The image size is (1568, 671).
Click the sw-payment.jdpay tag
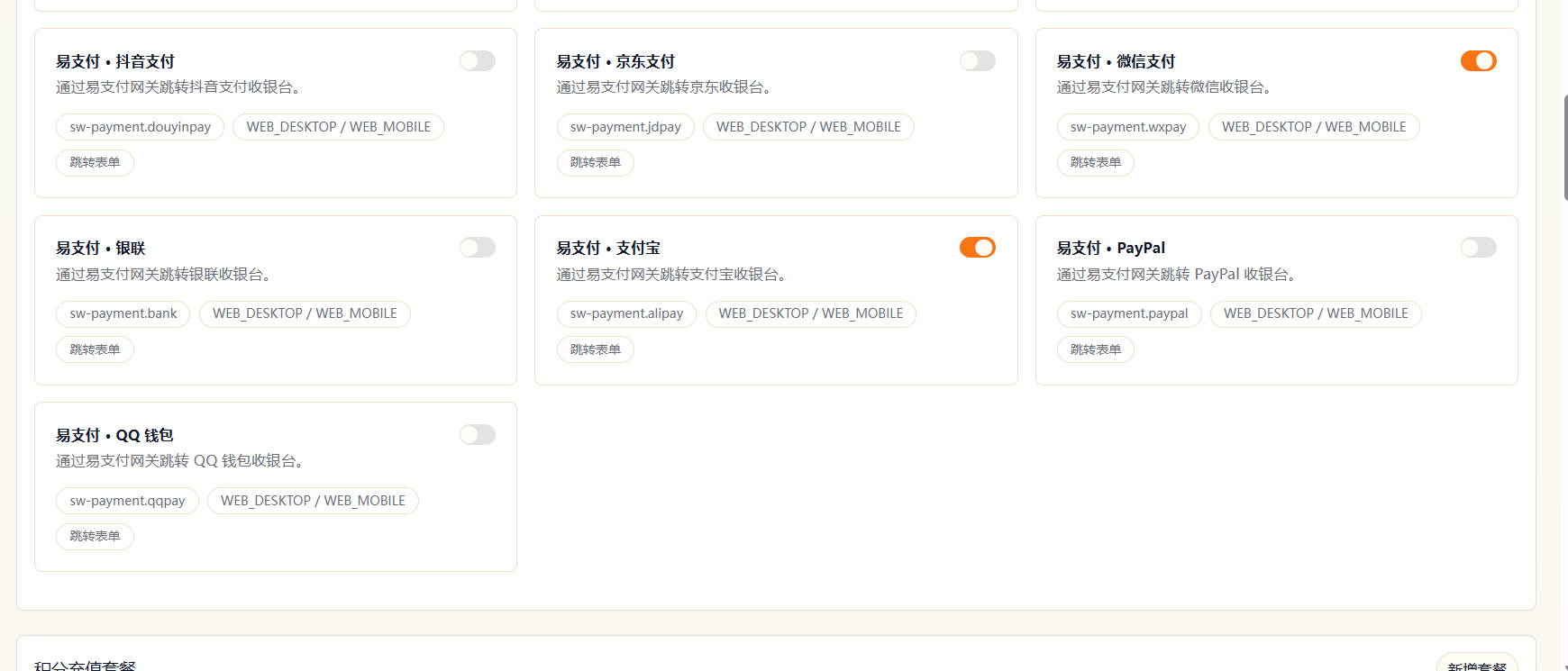(625, 127)
